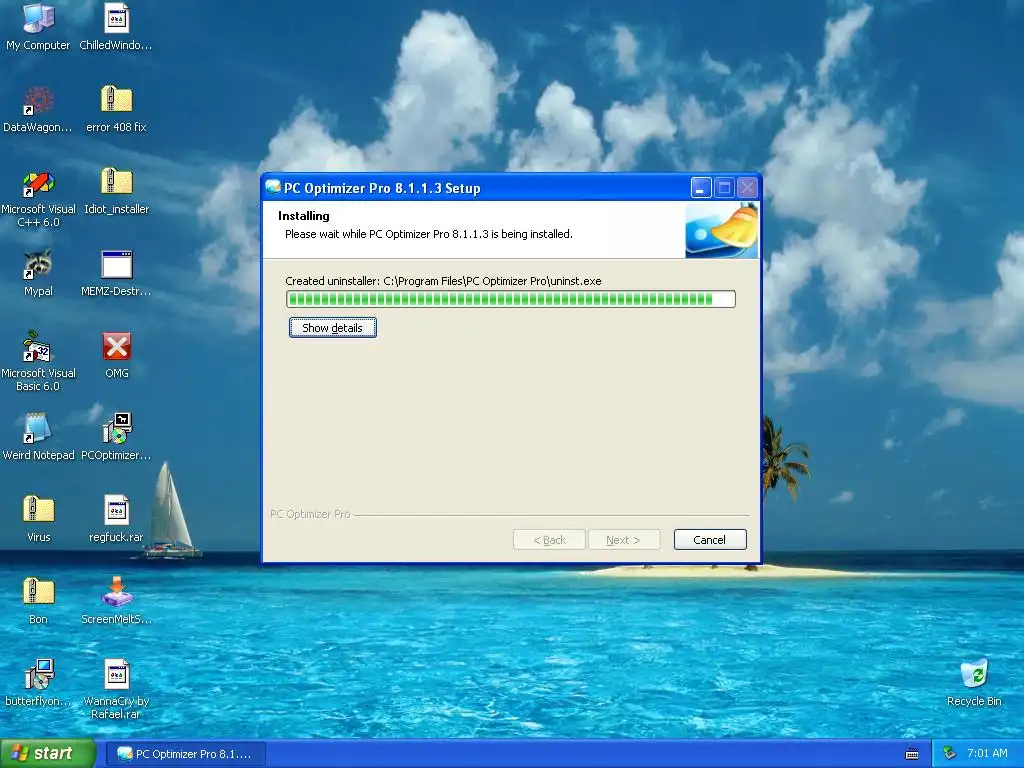The width and height of the screenshot is (1024, 768).
Task: Click the 7:01 AM taskbar clock
Action: pos(987,754)
